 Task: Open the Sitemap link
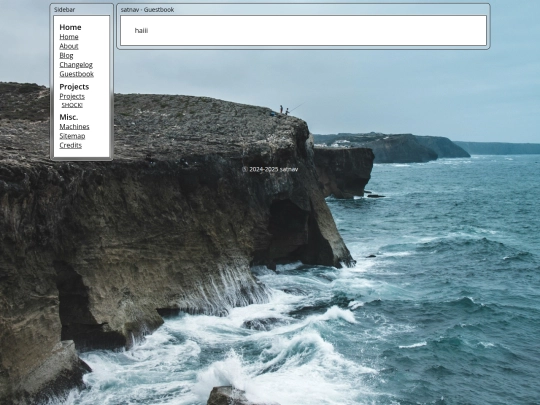[72, 136]
